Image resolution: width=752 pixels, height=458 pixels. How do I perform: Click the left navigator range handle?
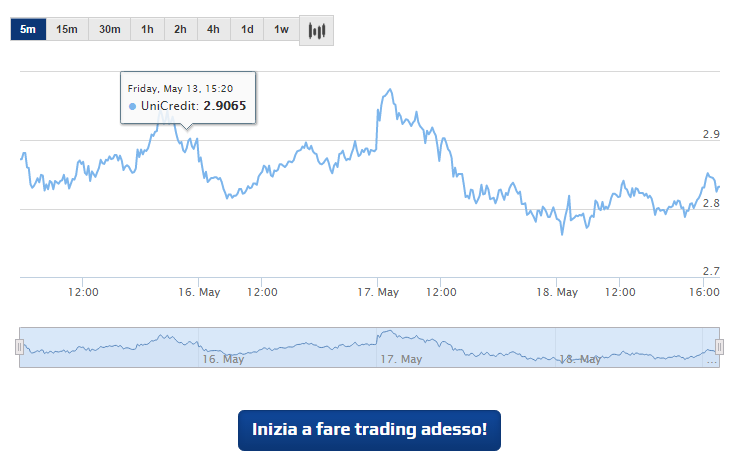[19, 347]
